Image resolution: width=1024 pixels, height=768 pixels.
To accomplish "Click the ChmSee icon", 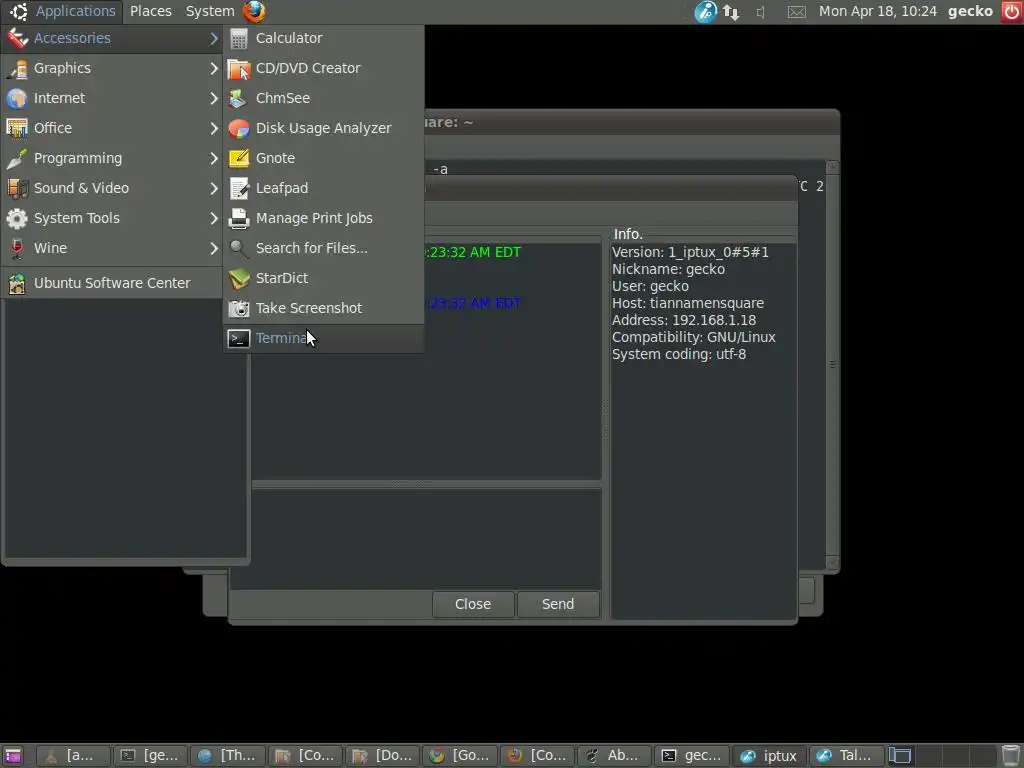I will tap(238, 99).
